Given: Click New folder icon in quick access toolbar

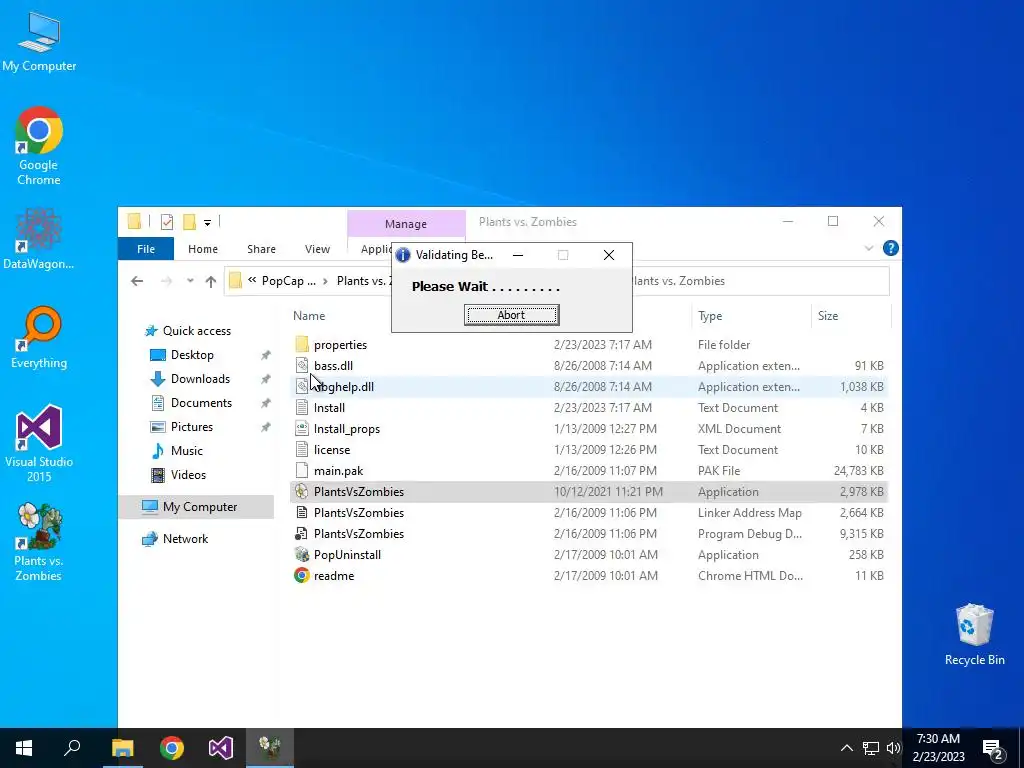Looking at the screenshot, I should tap(189, 222).
